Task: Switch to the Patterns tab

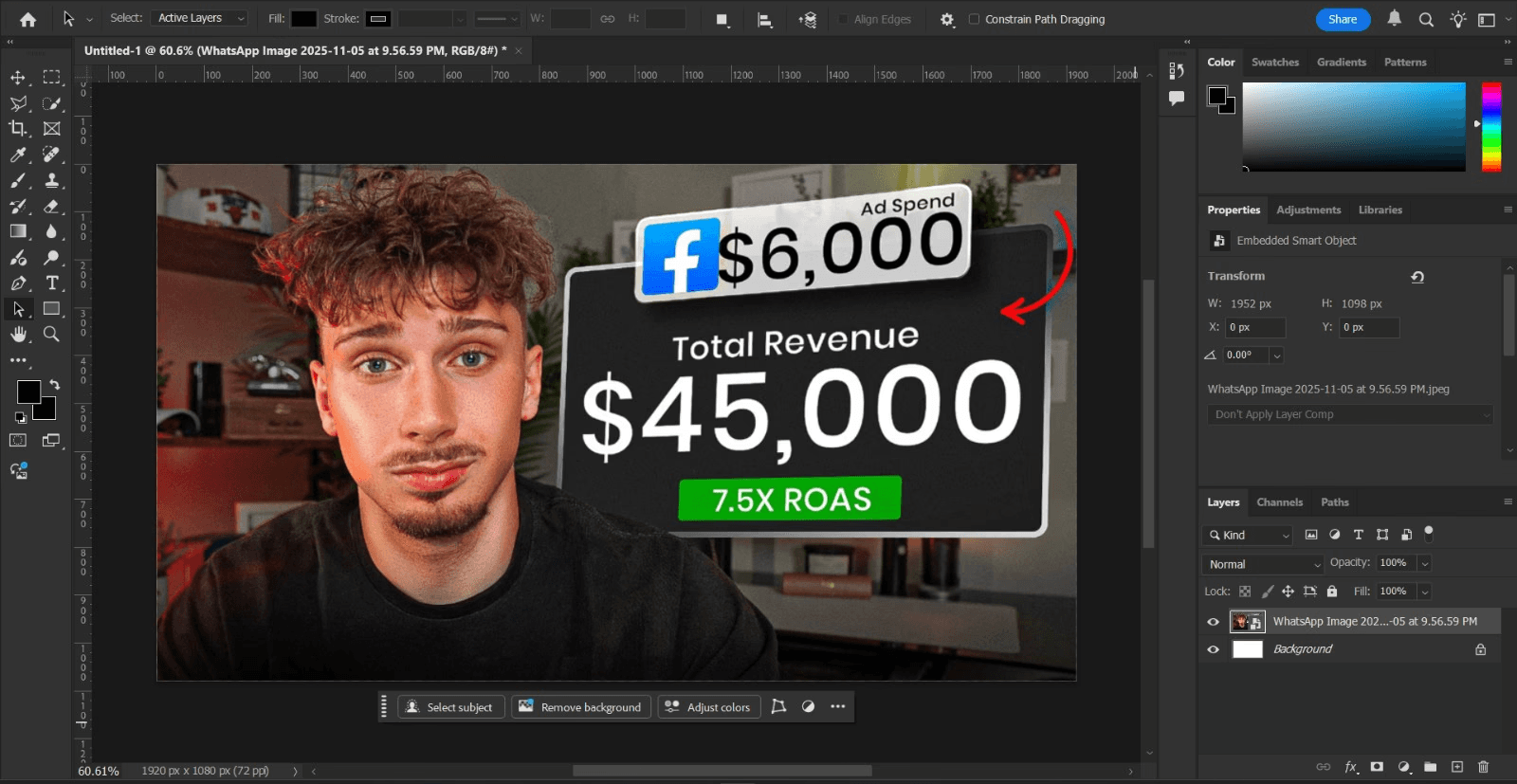Action: (1405, 62)
